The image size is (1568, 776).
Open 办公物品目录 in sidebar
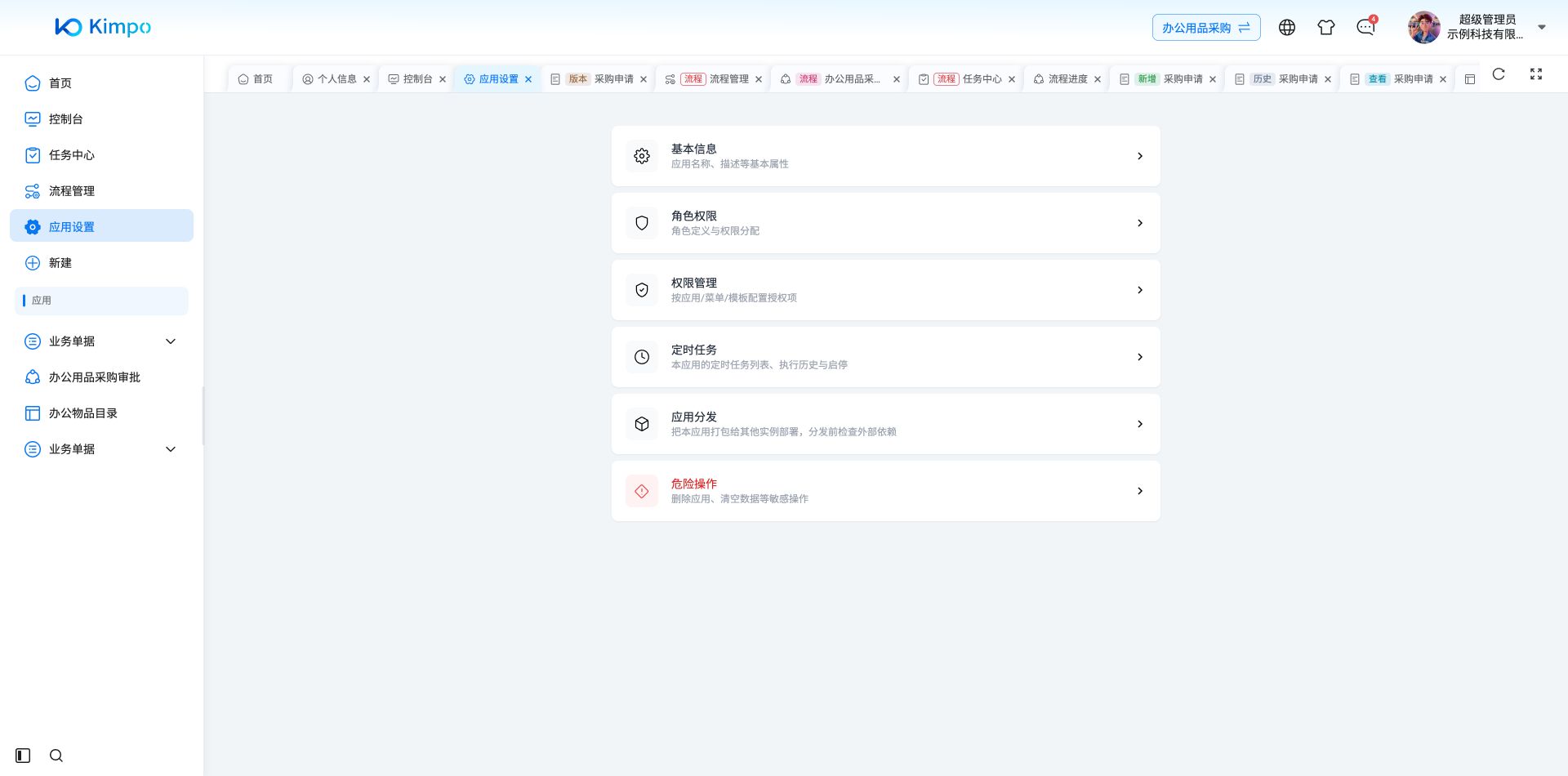tap(101, 413)
